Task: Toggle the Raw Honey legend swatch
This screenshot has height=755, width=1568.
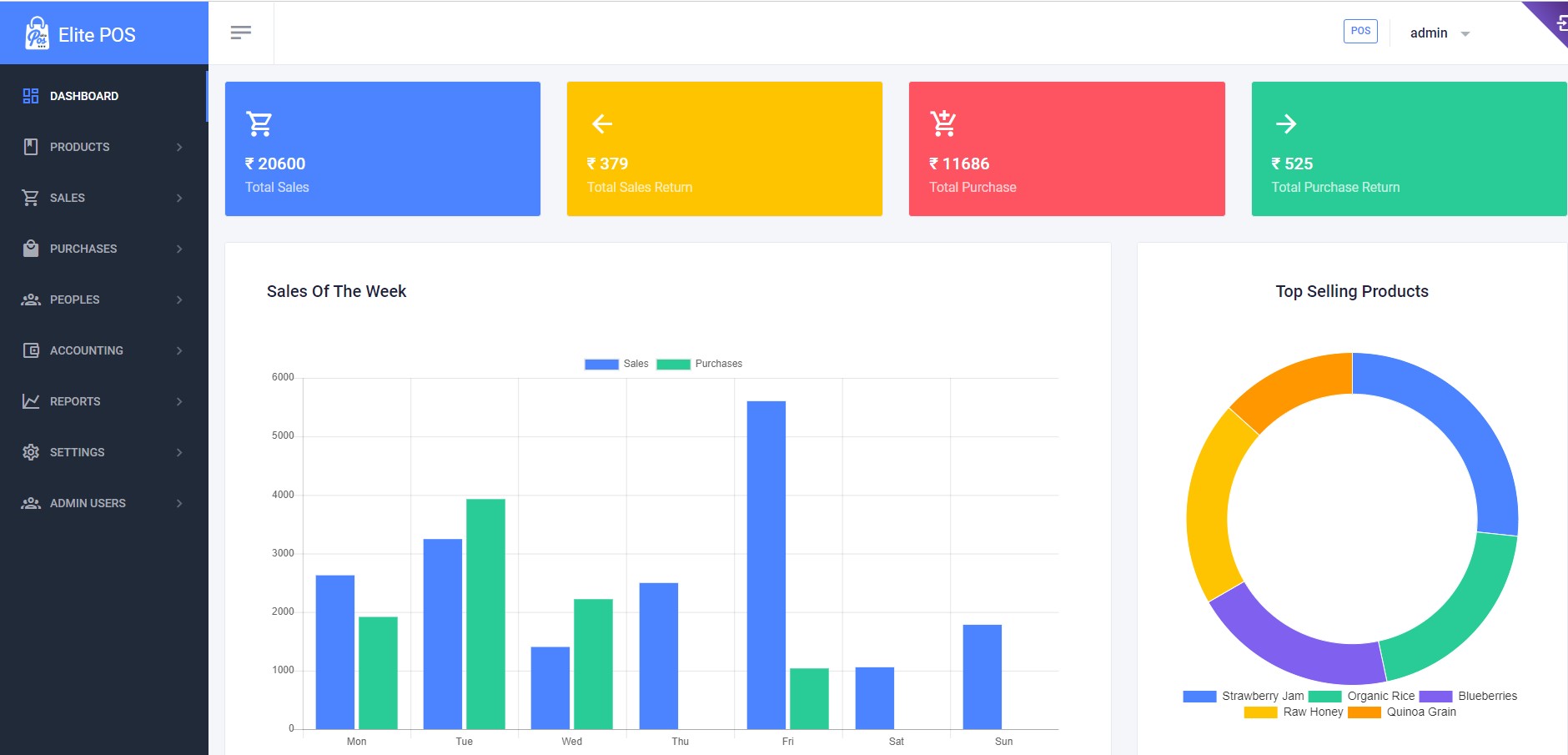Action: pos(1260,712)
